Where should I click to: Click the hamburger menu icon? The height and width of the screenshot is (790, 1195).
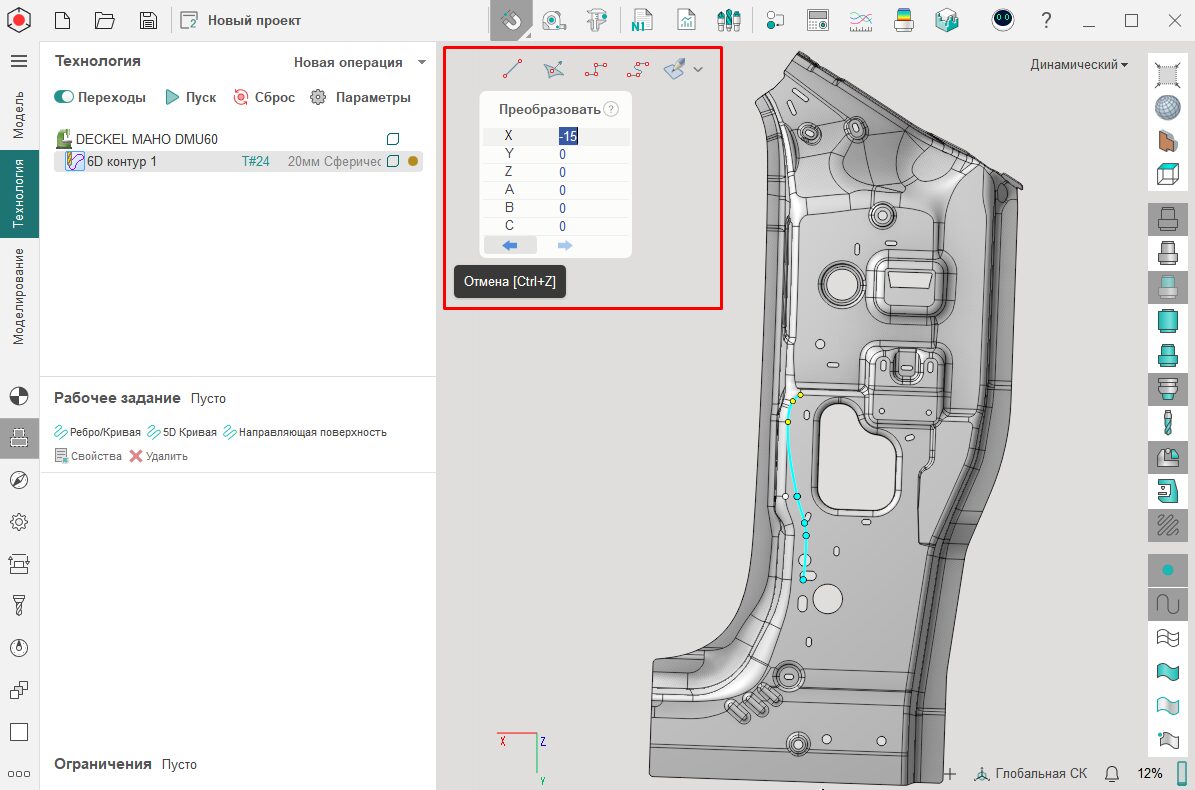click(x=19, y=61)
